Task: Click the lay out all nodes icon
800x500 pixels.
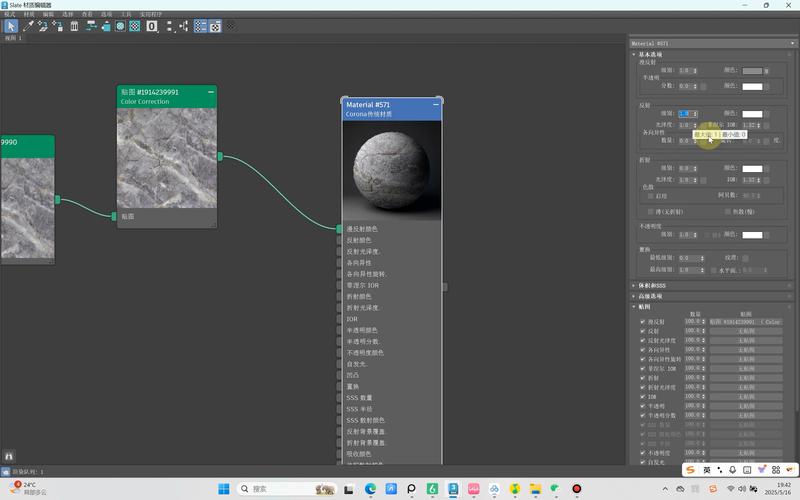Action: tap(168, 26)
